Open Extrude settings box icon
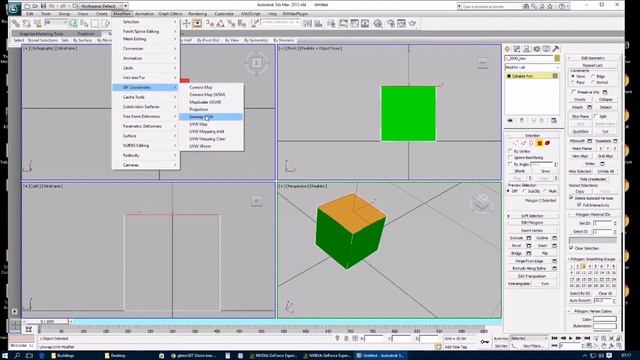Screen dimensions: 640x360 (x=529, y=238)
